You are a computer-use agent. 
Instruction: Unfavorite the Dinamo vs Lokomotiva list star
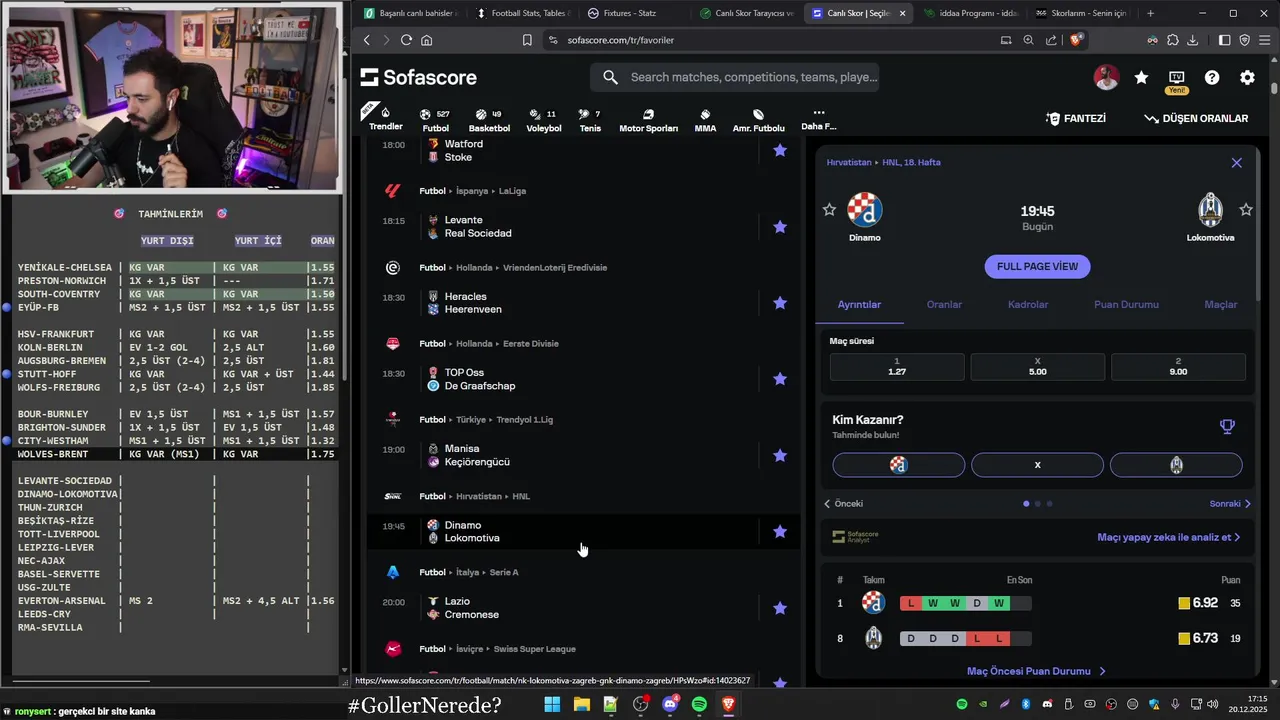(780, 532)
